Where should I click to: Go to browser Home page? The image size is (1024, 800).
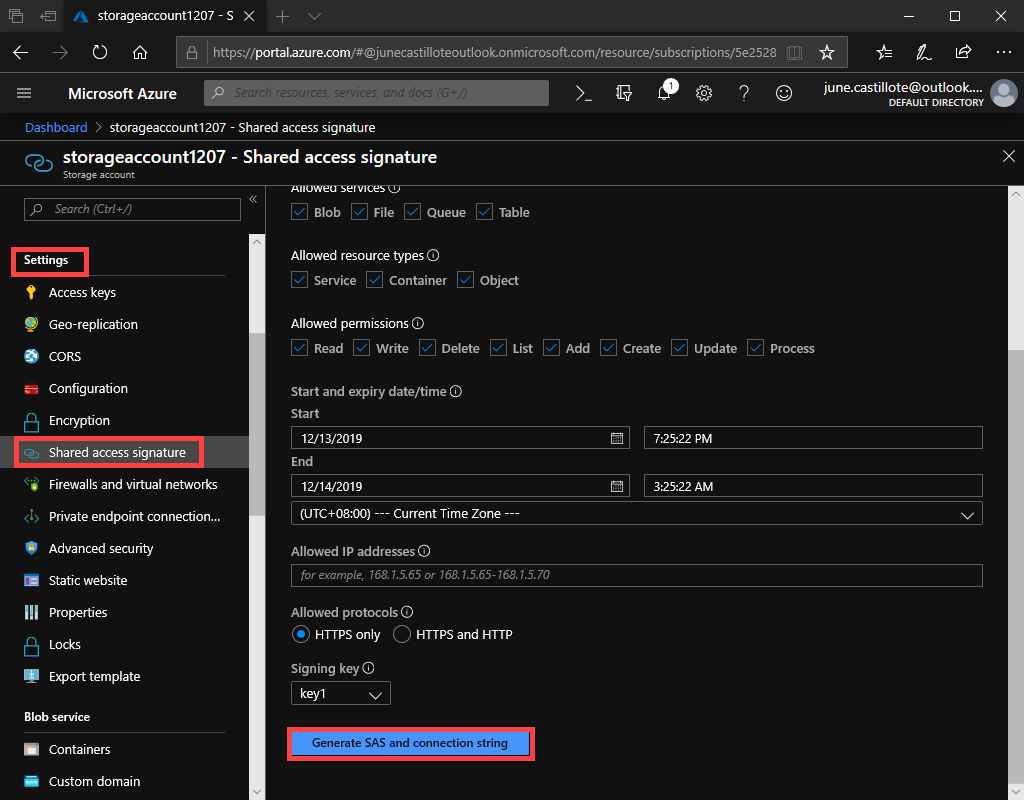click(140, 52)
